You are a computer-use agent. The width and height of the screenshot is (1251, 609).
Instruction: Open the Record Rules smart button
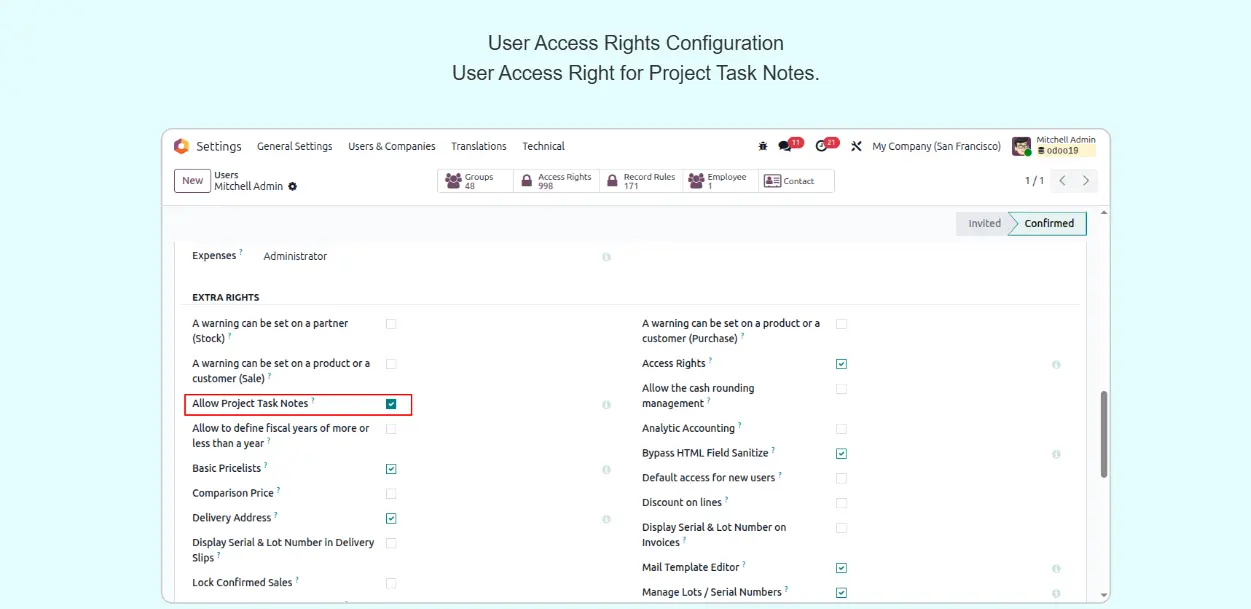tap(641, 181)
